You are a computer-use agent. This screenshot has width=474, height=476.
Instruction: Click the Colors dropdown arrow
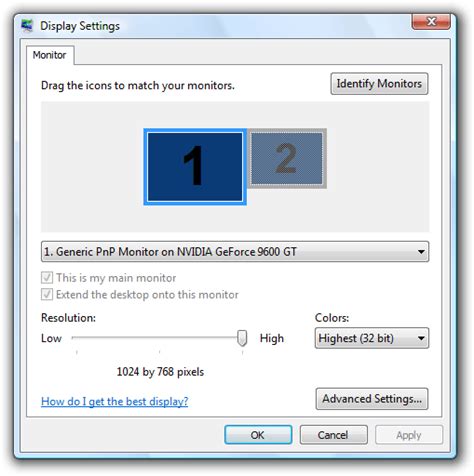[421, 338]
